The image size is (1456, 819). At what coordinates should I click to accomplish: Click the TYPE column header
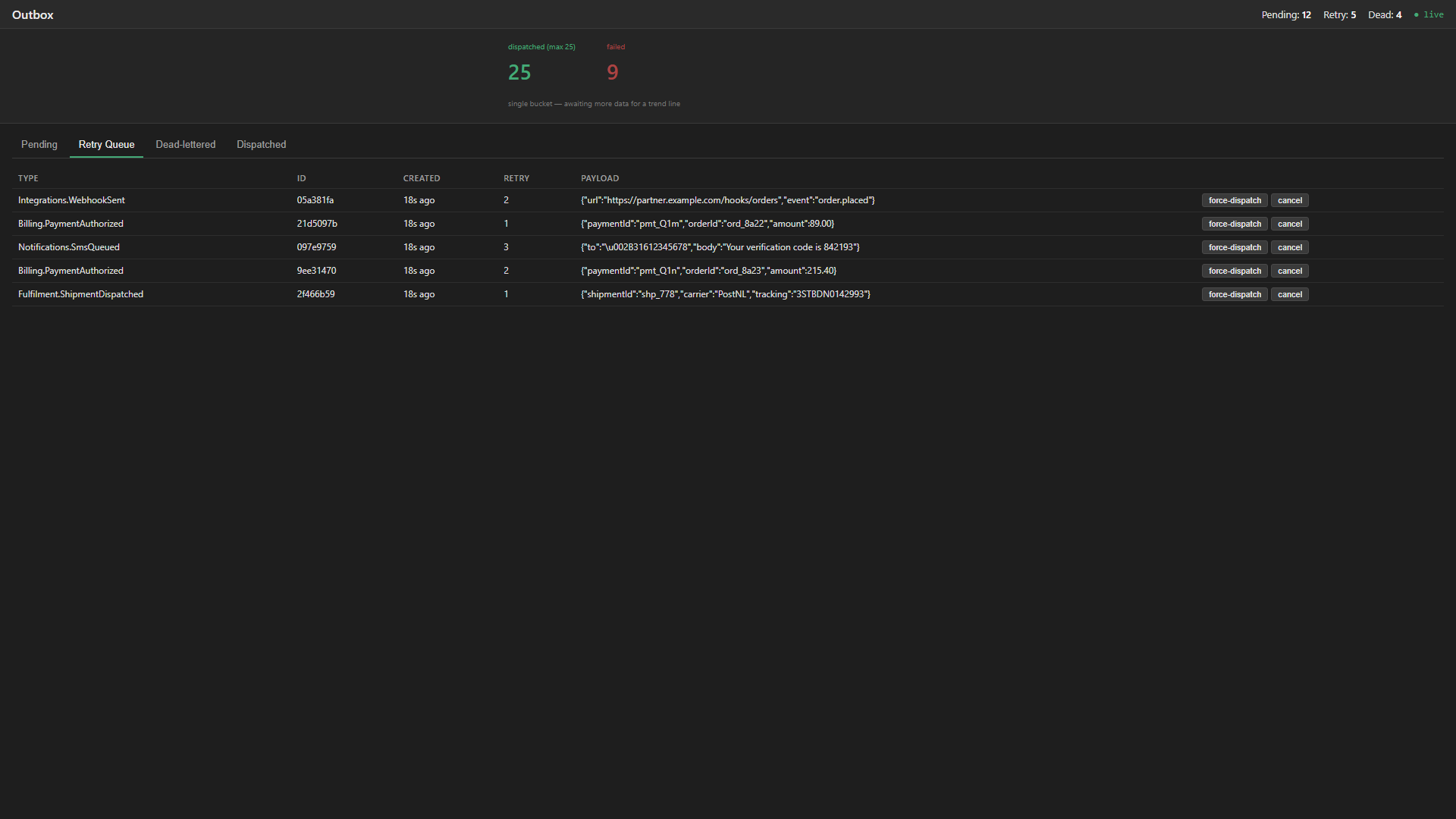click(28, 178)
